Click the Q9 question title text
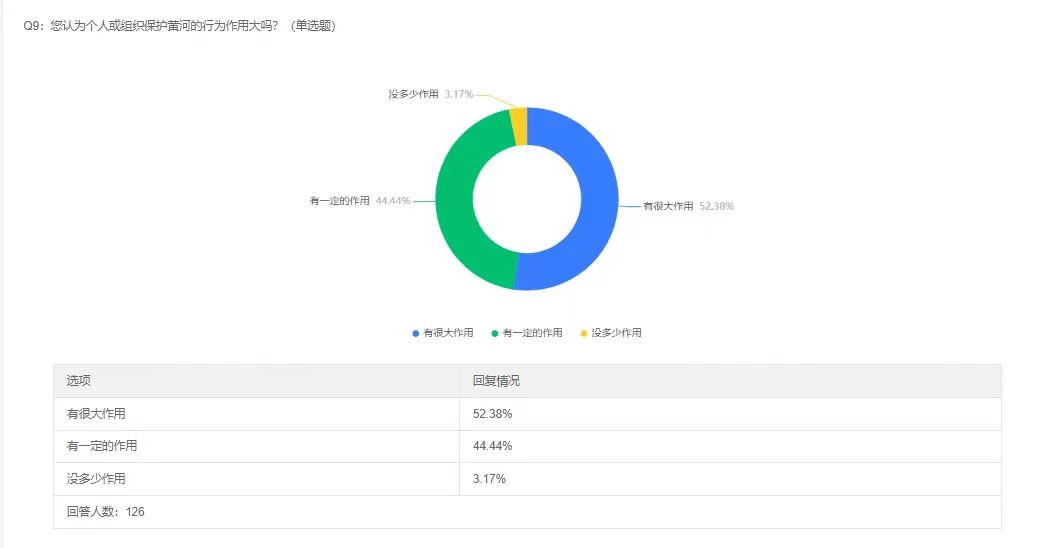 [x=180, y=26]
